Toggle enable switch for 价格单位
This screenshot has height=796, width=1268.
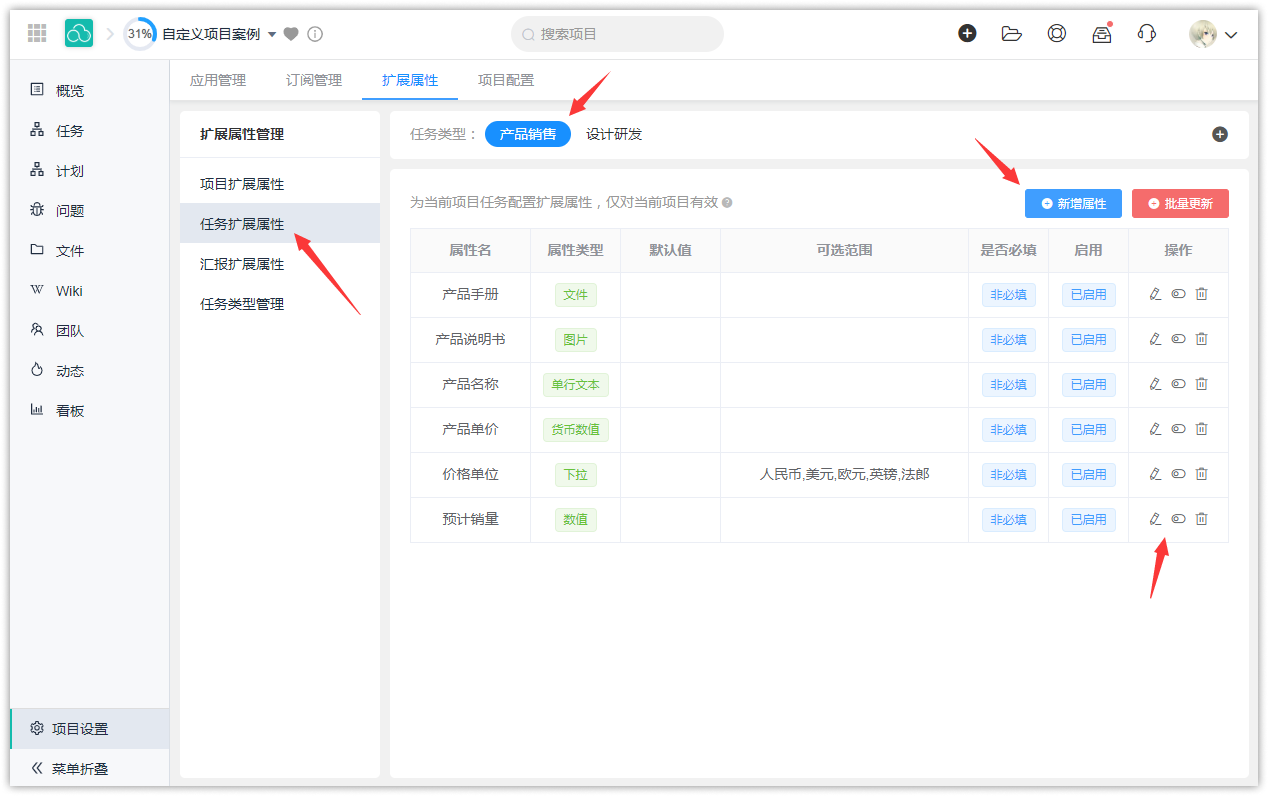pos(1178,474)
